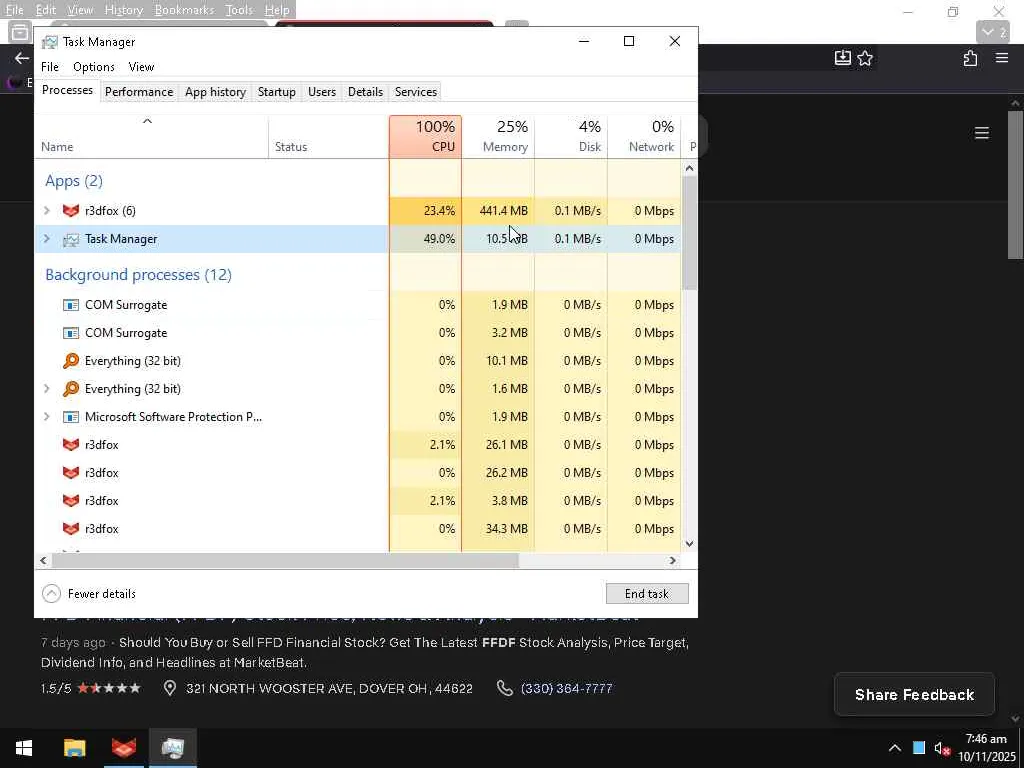Open the File menu in Task Manager
Viewport: 1024px width, 768px height.
click(50, 67)
